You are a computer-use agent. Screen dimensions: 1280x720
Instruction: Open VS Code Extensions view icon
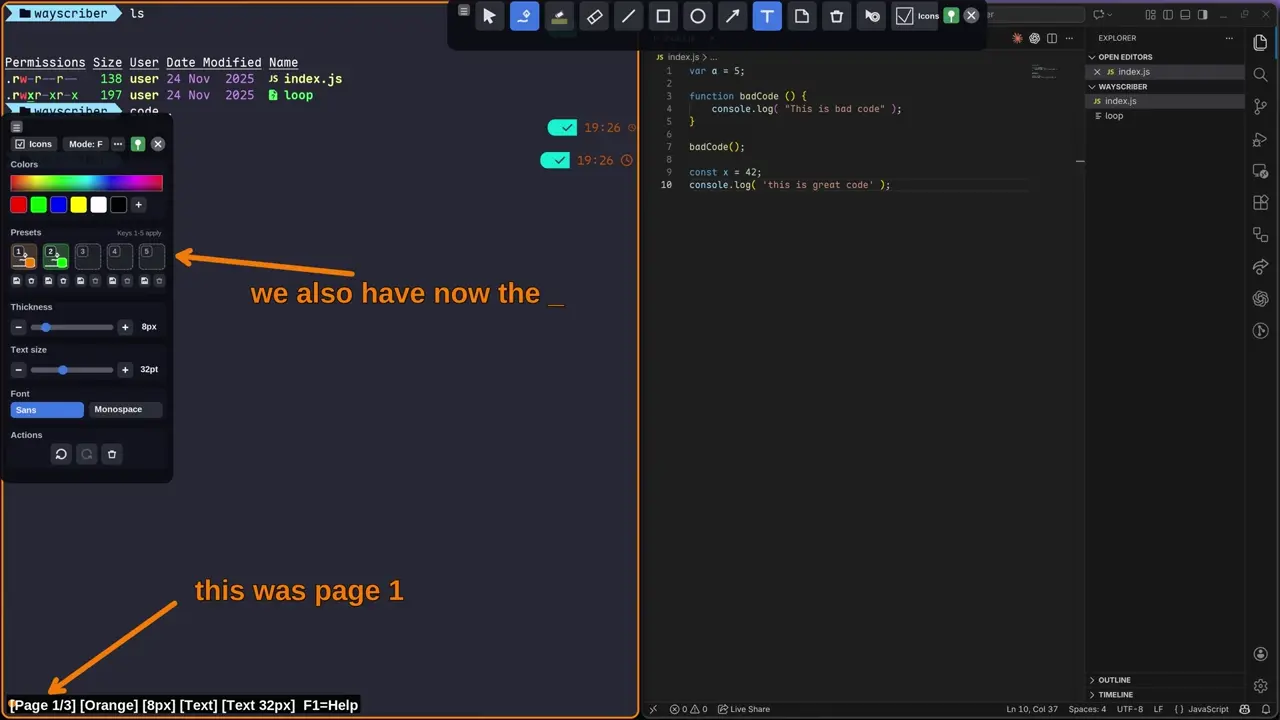tap(1260, 203)
